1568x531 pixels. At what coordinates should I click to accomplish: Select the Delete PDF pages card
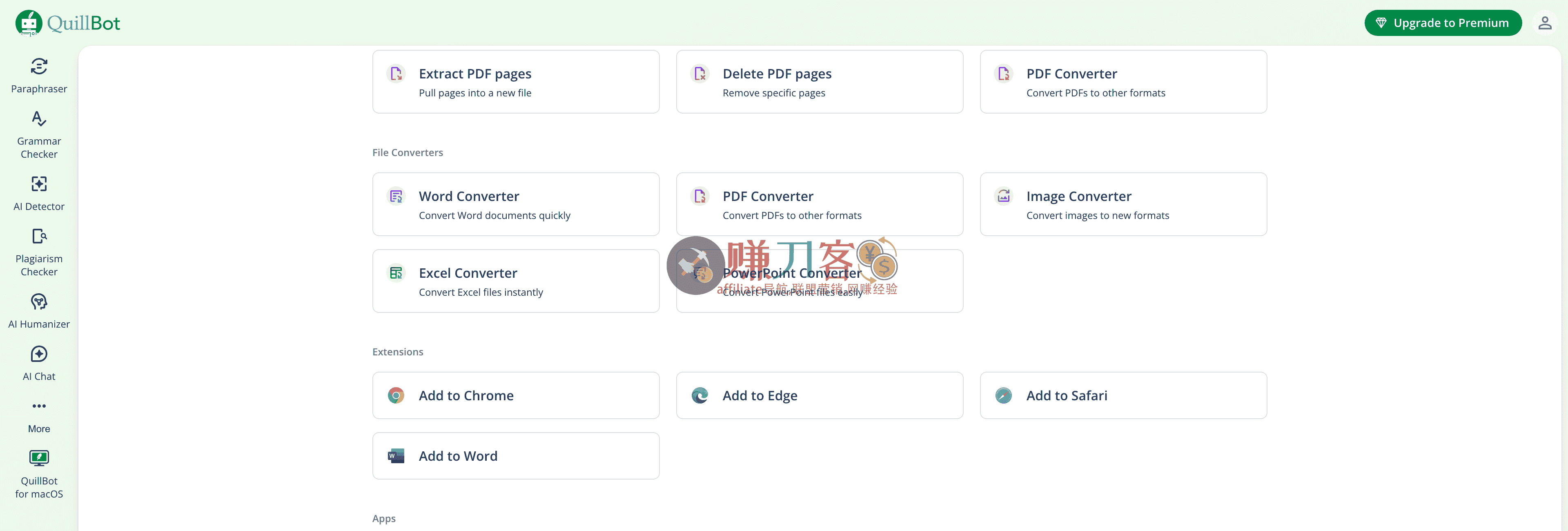pyautogui.click(x=819, y=82)
